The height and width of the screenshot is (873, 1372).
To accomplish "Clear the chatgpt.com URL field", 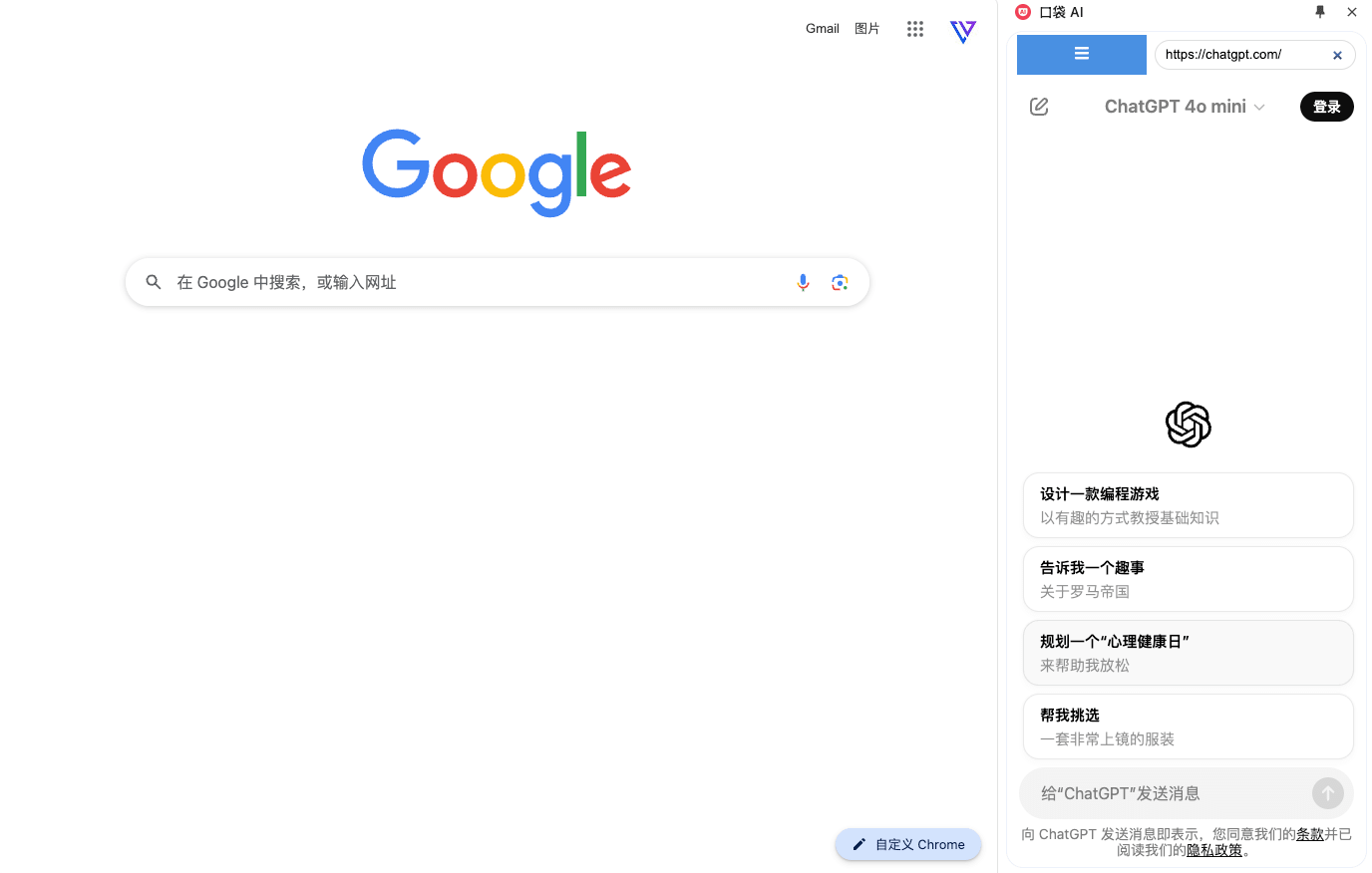I will (1337, 56).
